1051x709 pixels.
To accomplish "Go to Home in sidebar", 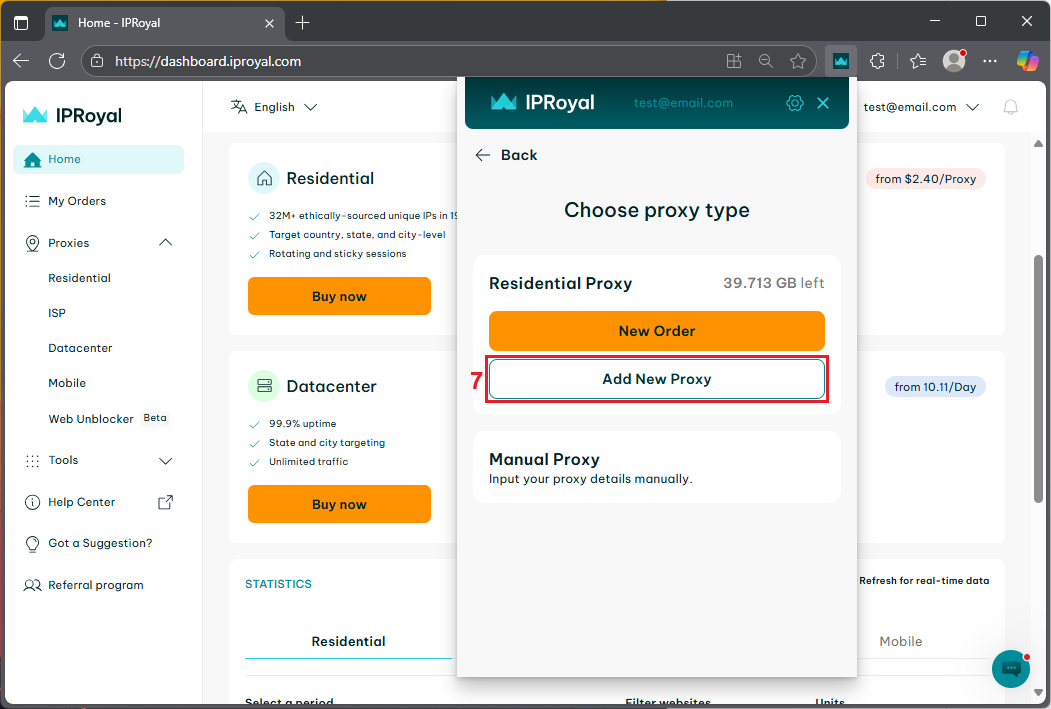I will pos(99,159).
